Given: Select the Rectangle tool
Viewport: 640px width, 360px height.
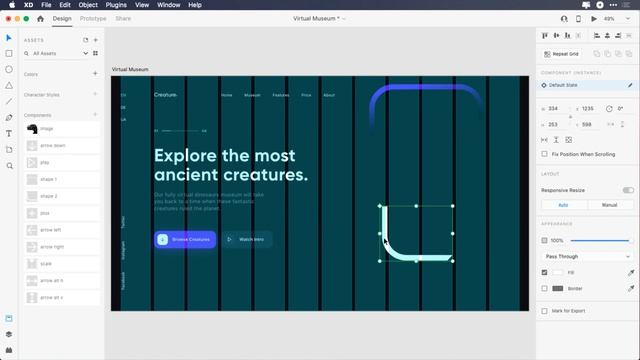Looking at the screenshot, I should 9,53.
